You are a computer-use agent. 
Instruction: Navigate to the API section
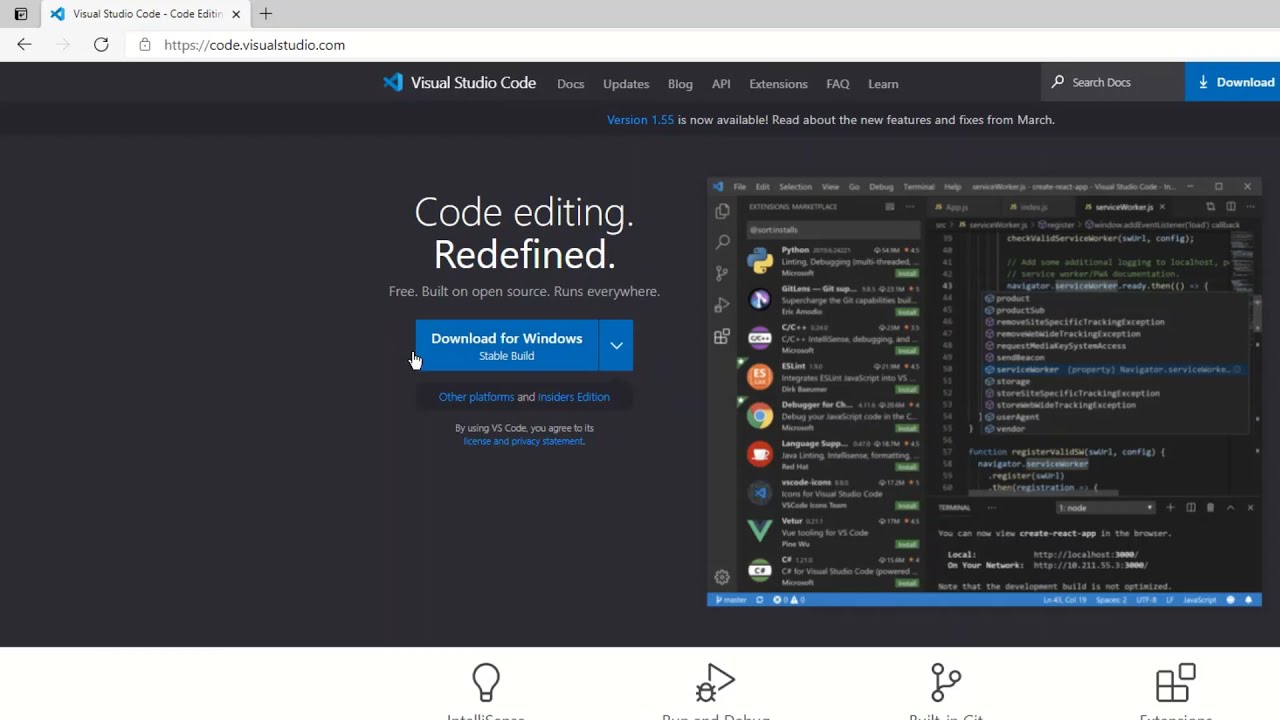(721, 84)
